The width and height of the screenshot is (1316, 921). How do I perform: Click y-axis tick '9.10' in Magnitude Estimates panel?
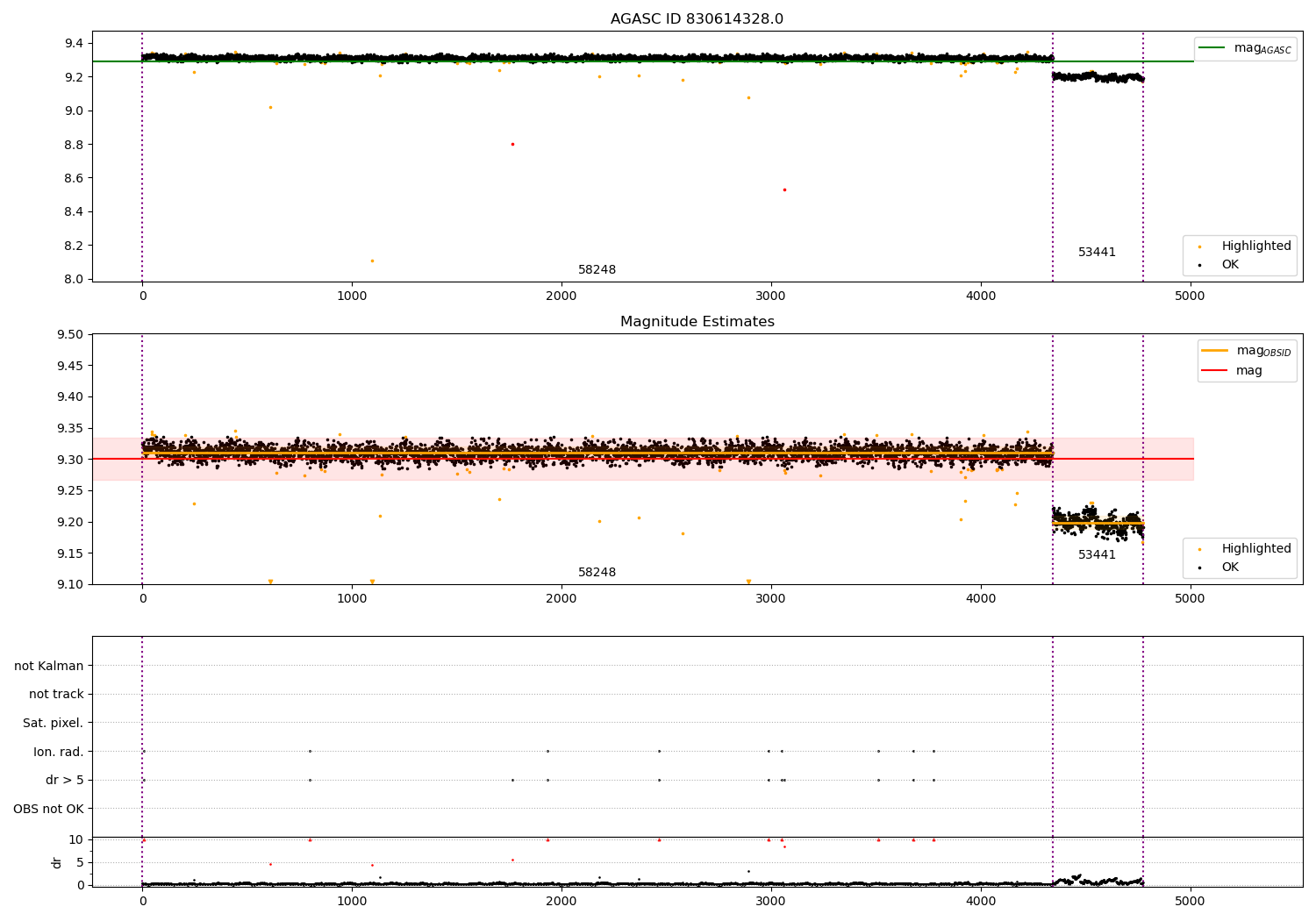coord(72,585)
